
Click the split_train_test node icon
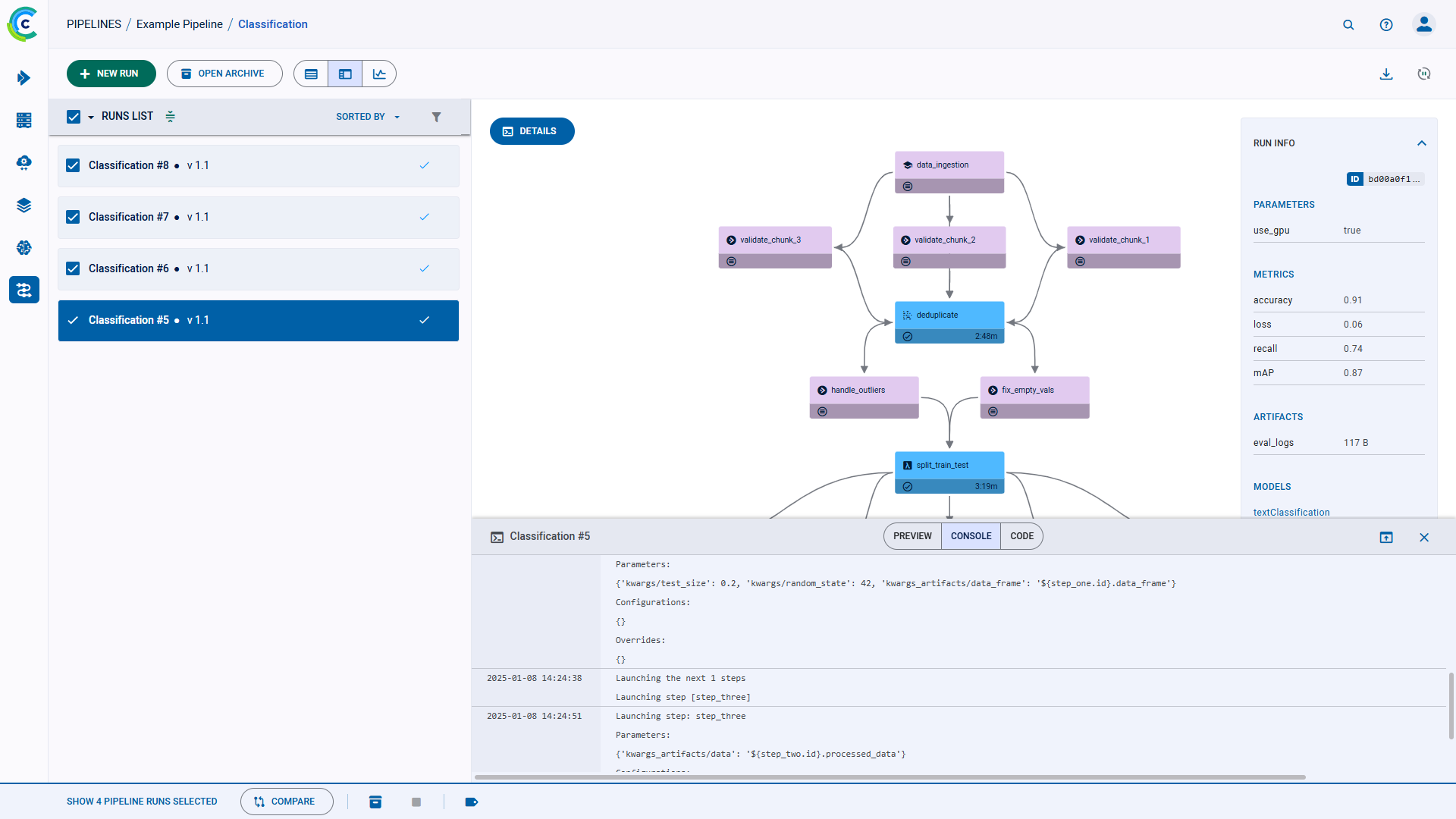point(907,464)
